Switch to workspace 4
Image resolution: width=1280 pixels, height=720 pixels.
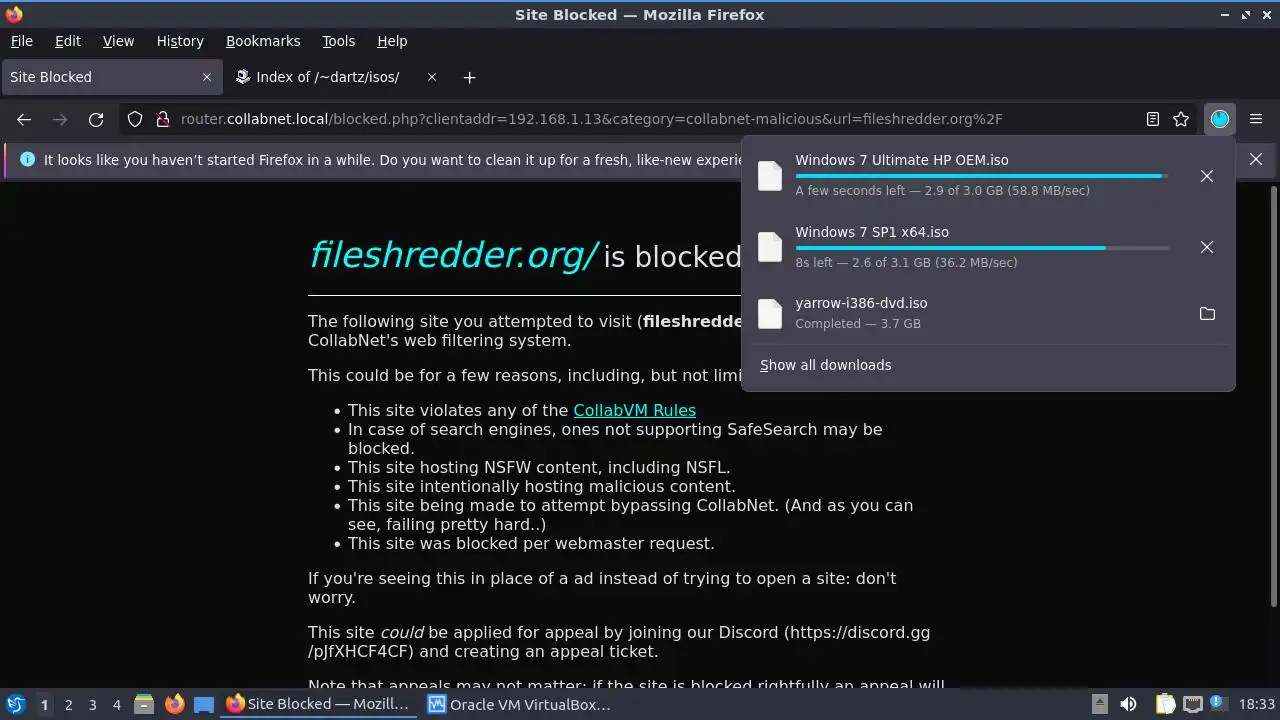point(116,704)
